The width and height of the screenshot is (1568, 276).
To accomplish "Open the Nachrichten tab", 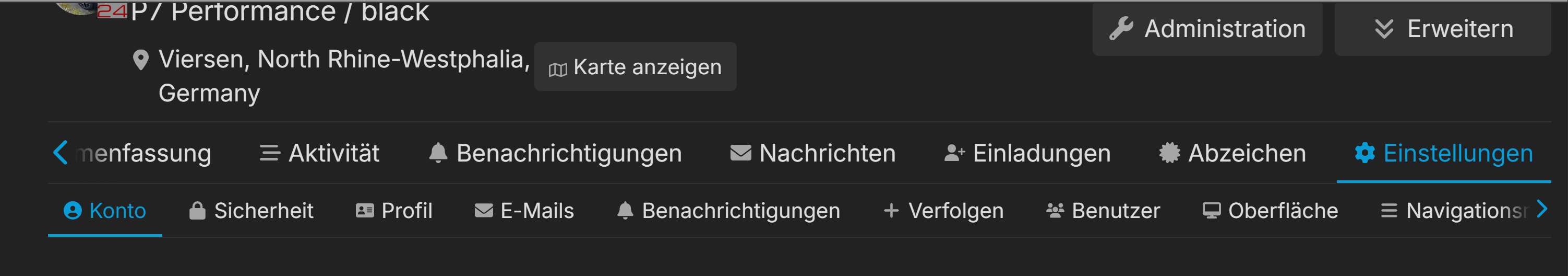I will [x=812, y=153].
